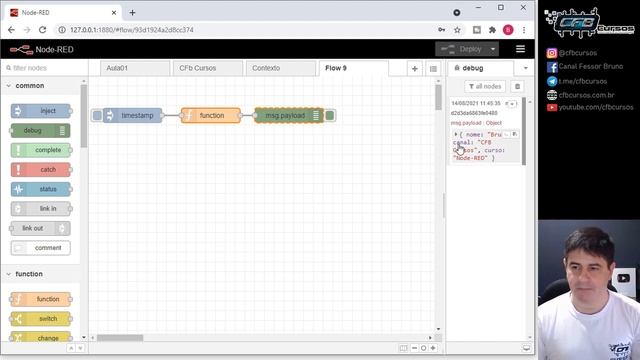Image resolution: width=640 pixels, height=360 pixels.
Task: Switch to the Contexto flow tab
Action: (281, 68)
